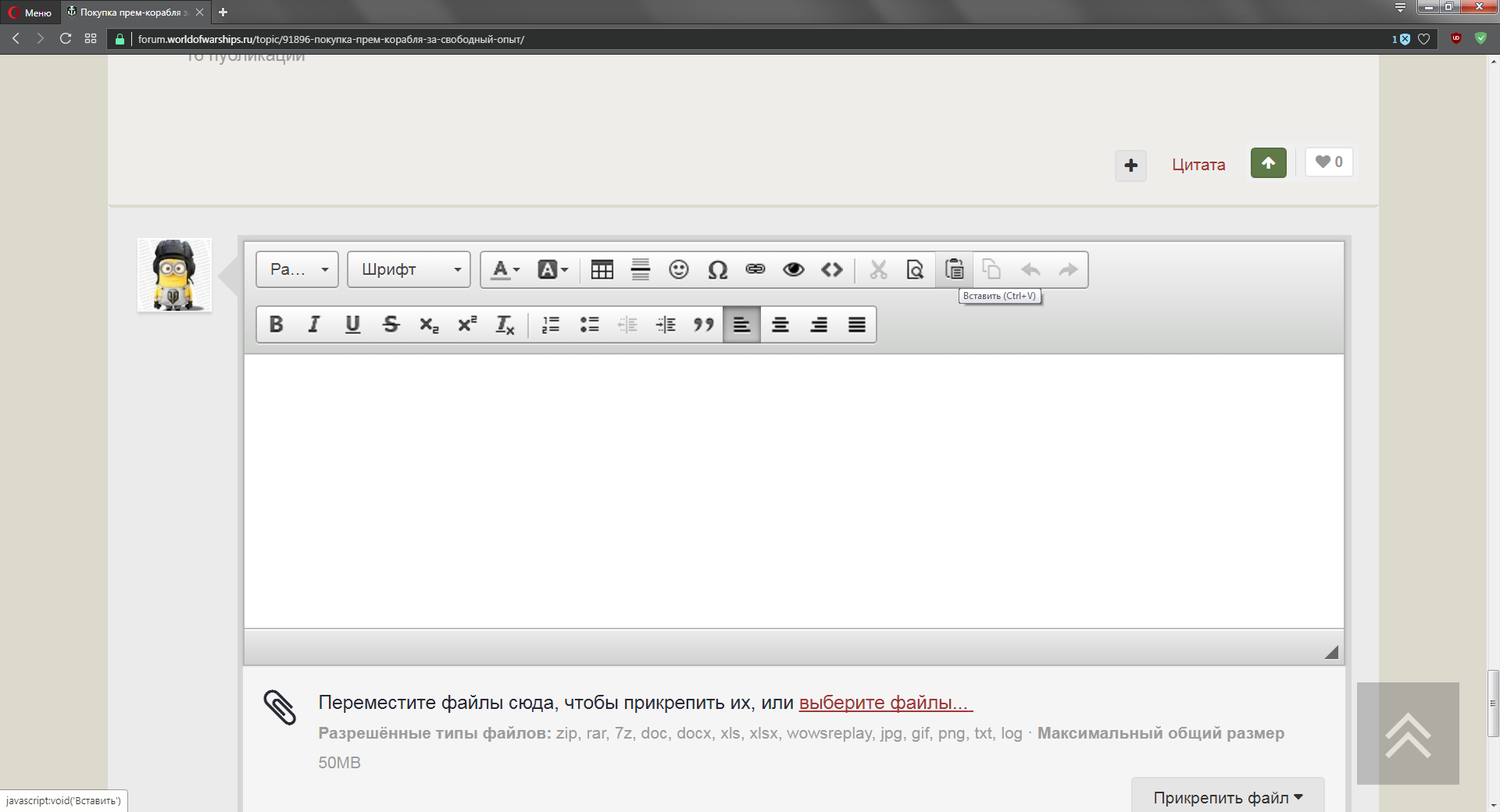Click the Цитата quote button
This screenshot has height=812, width=1500.
[1198, 165]
